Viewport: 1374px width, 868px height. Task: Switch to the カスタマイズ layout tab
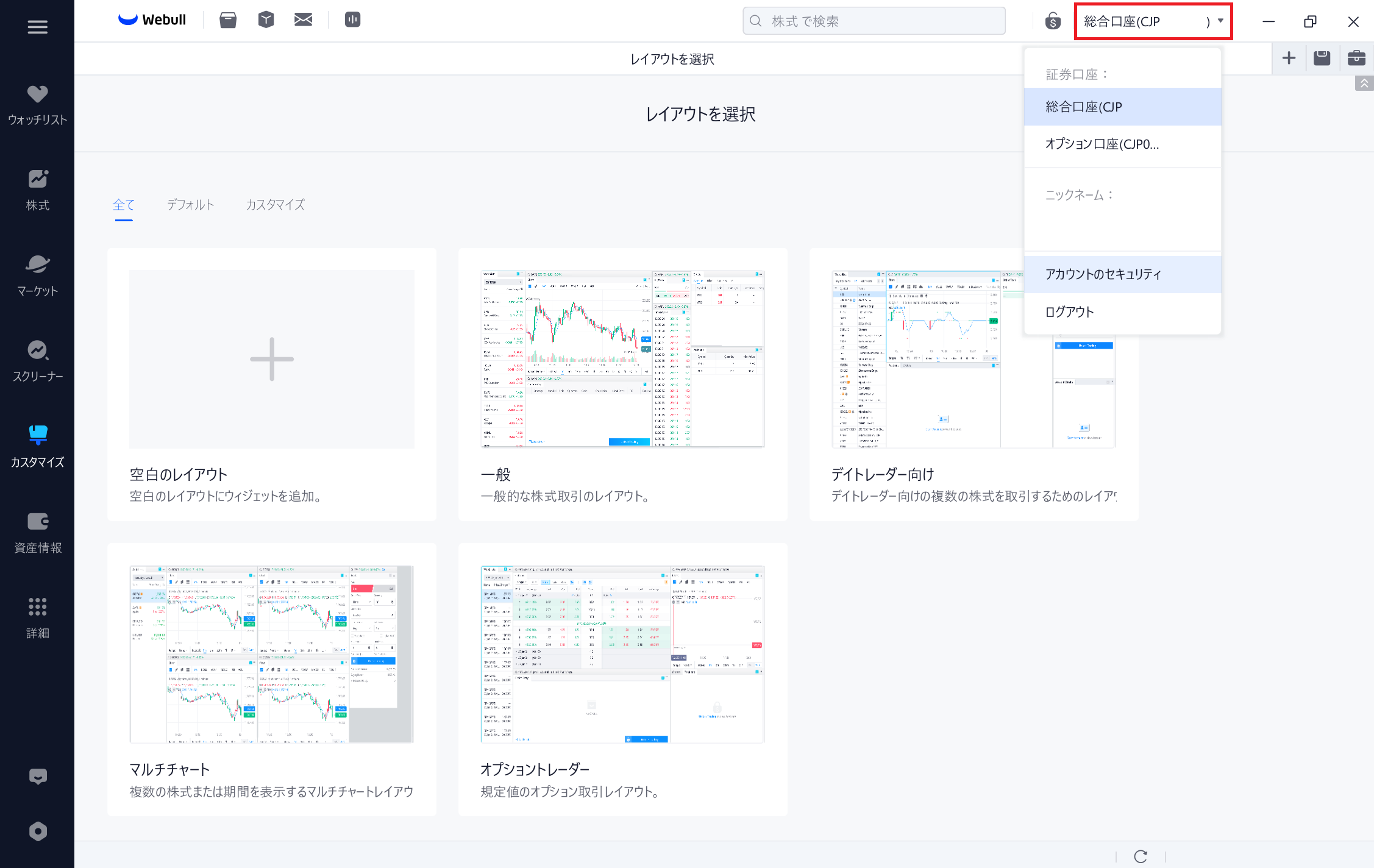click(x=275, y=205)
